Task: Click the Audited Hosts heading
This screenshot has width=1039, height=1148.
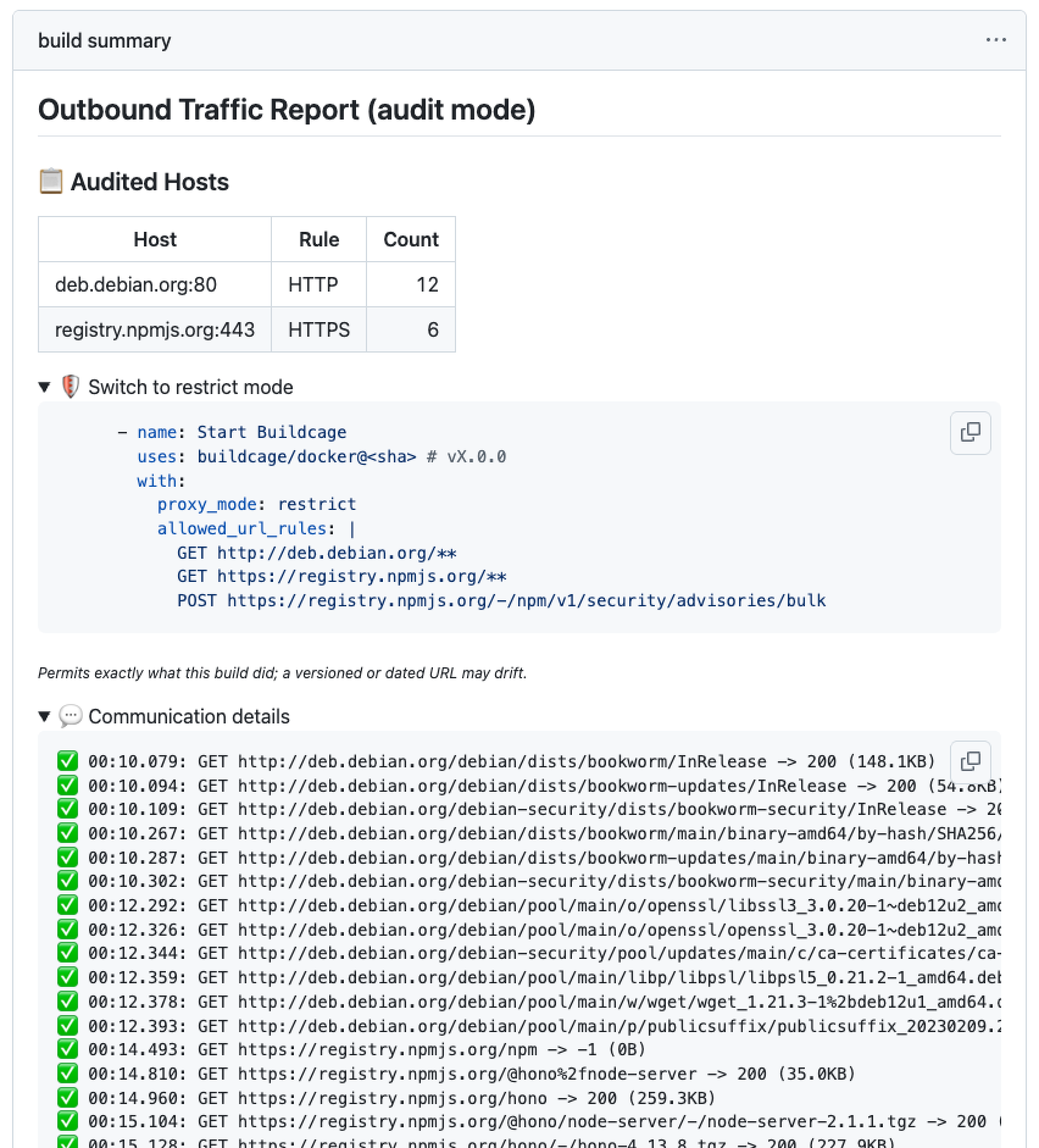Action: click(x=149, y=182)
